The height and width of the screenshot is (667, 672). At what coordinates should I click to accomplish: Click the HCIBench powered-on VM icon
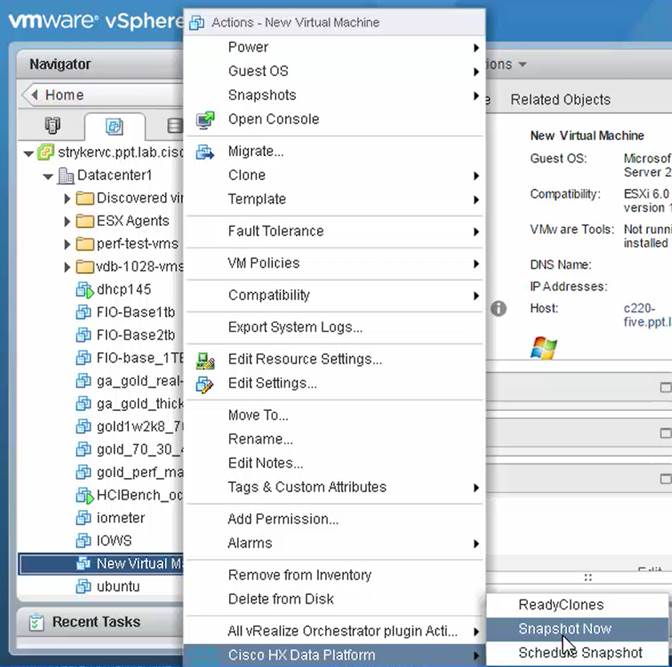(x=84, y=496)
